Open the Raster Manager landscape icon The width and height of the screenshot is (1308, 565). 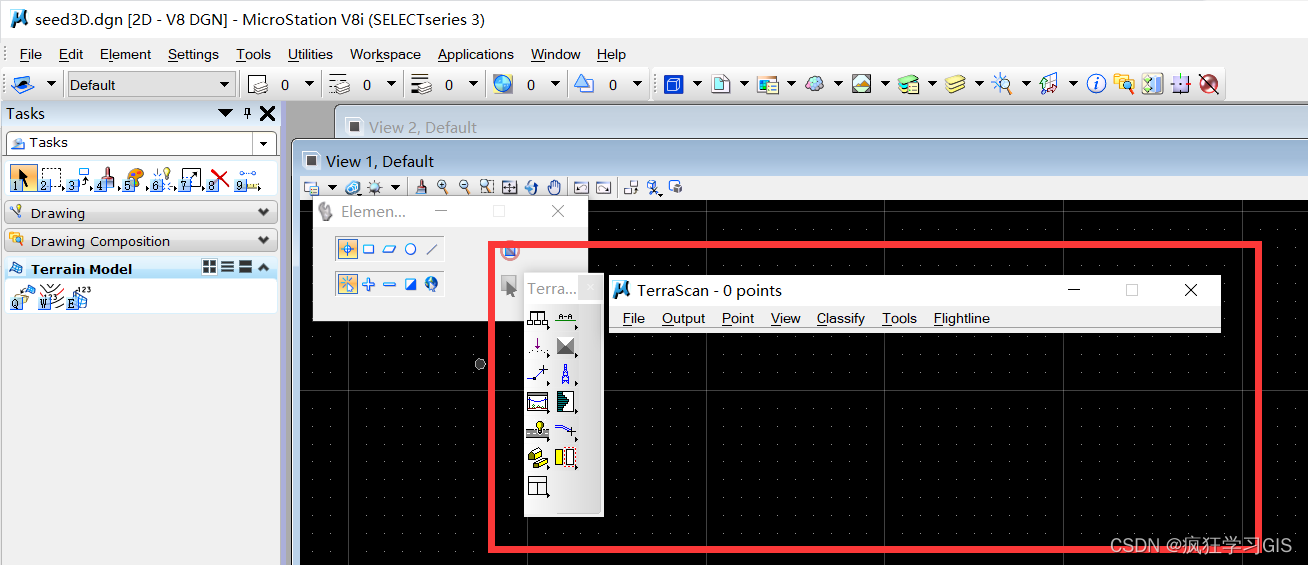click(862, 85)
